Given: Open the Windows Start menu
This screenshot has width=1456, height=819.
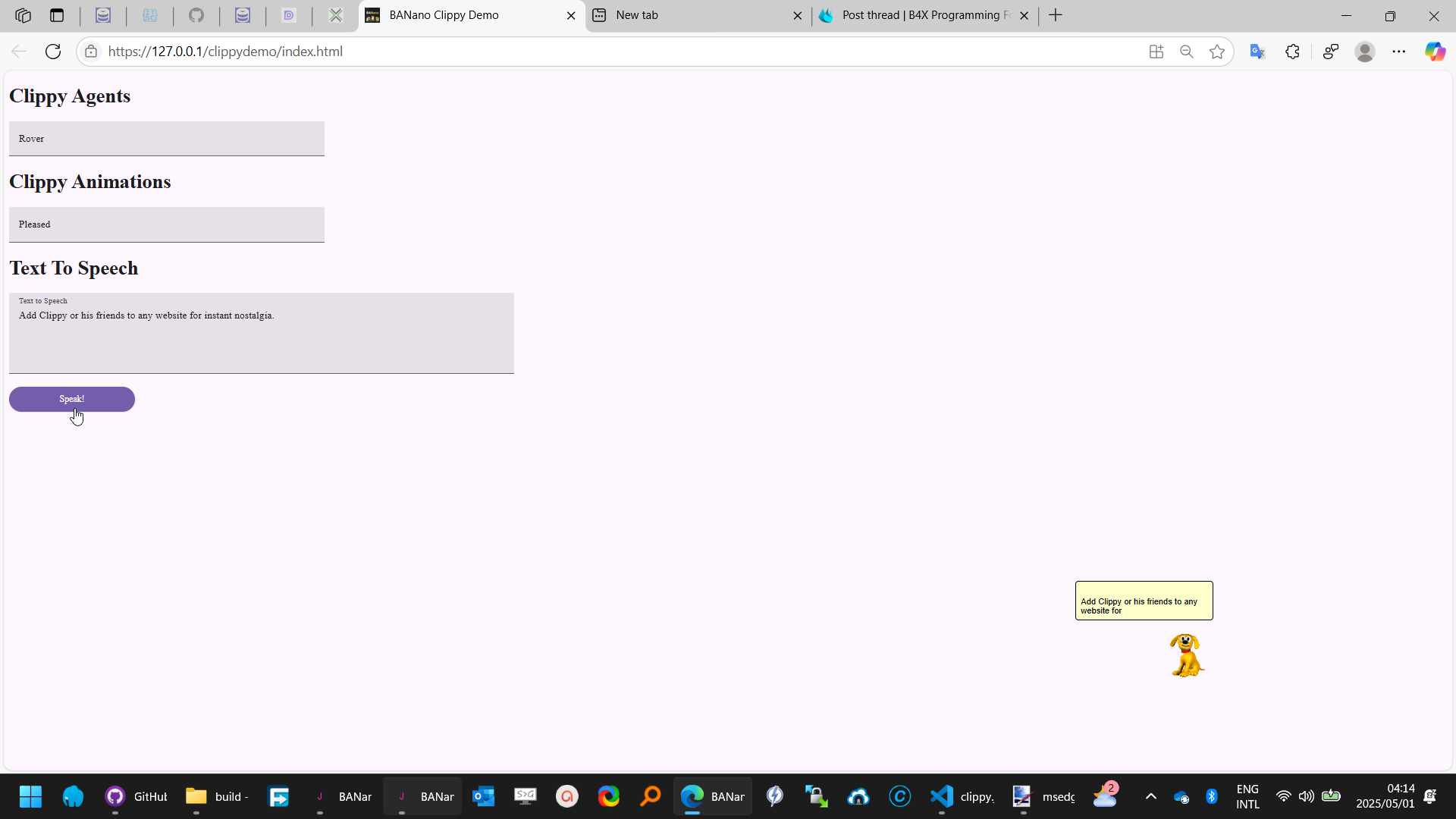Looking at the screenshot, I should [30, 796].
